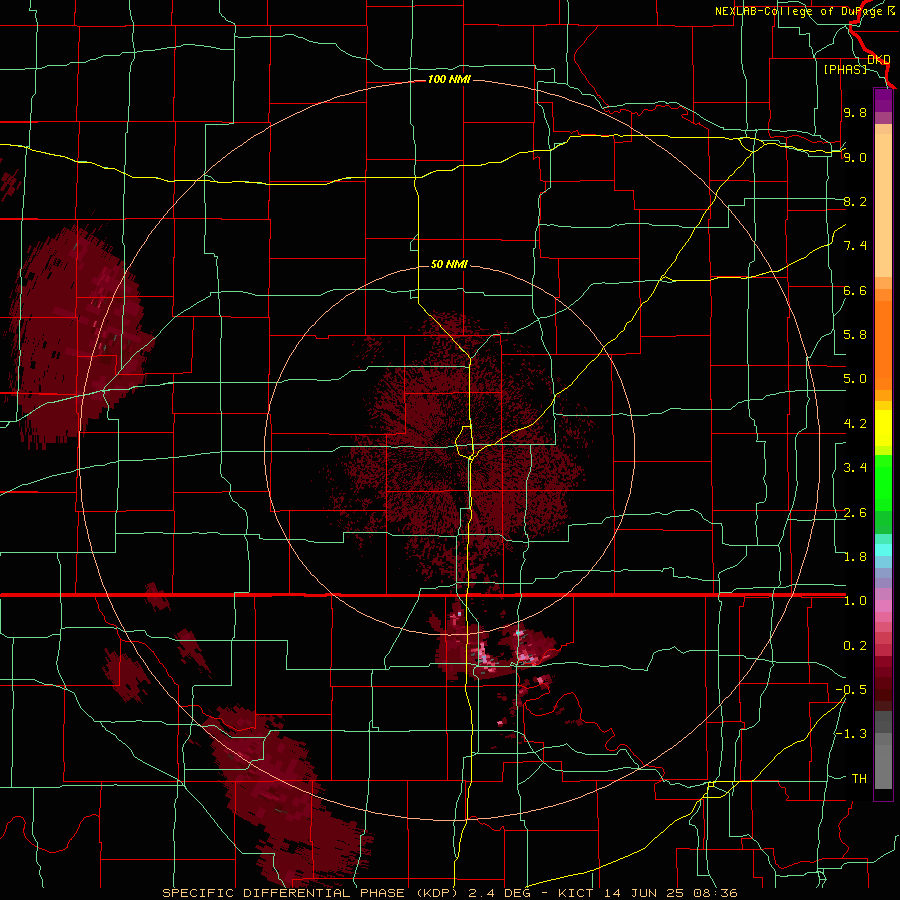Click the 1.0 value on color scale
Viewport: 900px width, 900px height.
[x=855, y=601]
